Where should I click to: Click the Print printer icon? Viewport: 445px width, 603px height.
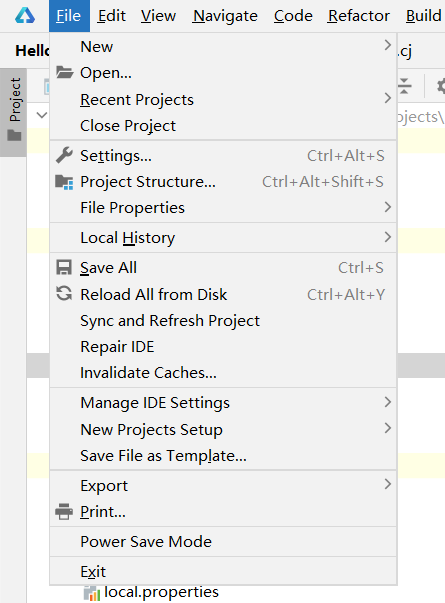pyautogui.click(x=64, y=512)
